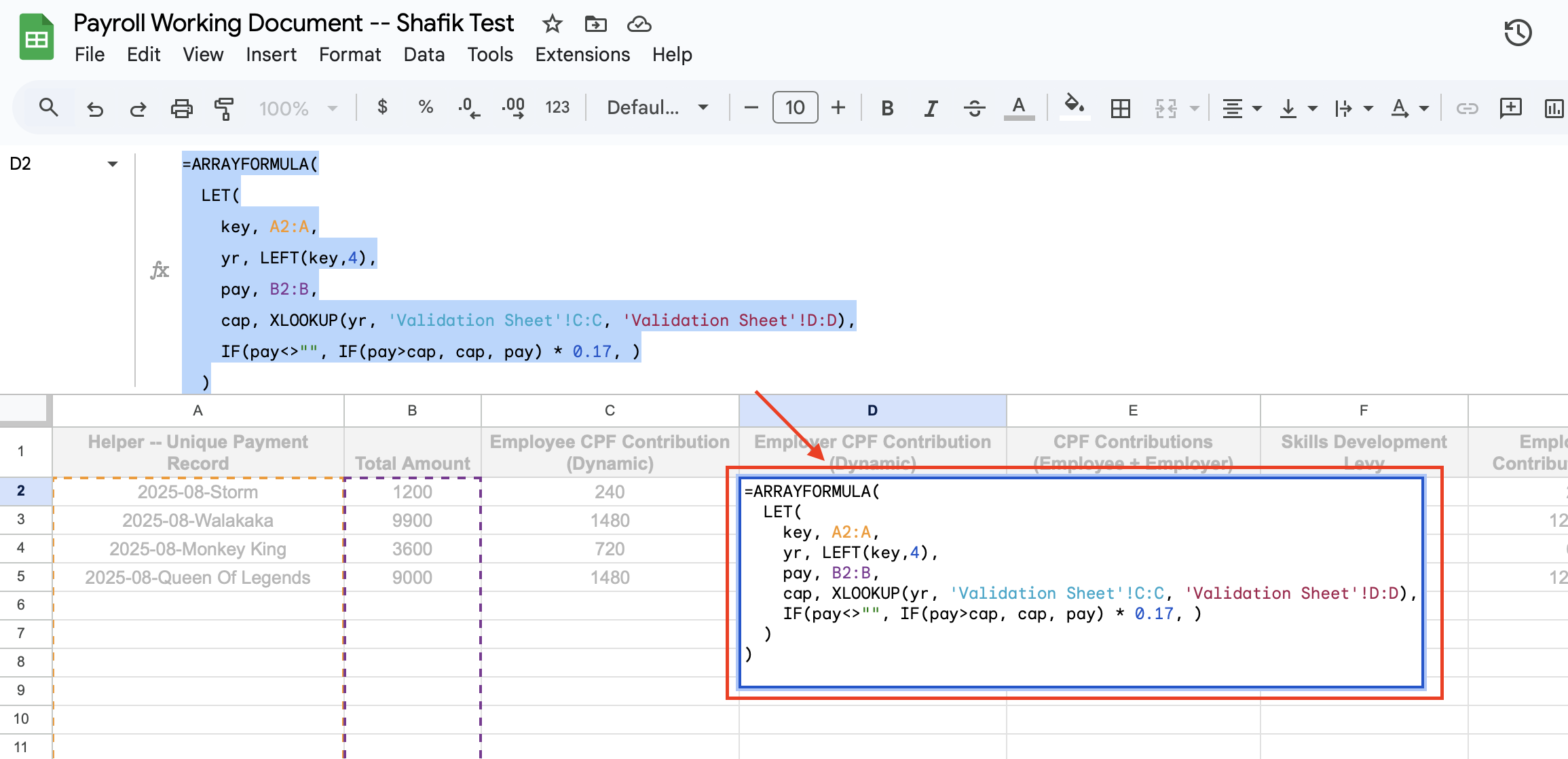Select Total Amount cell 9900

tap(412, 520)
